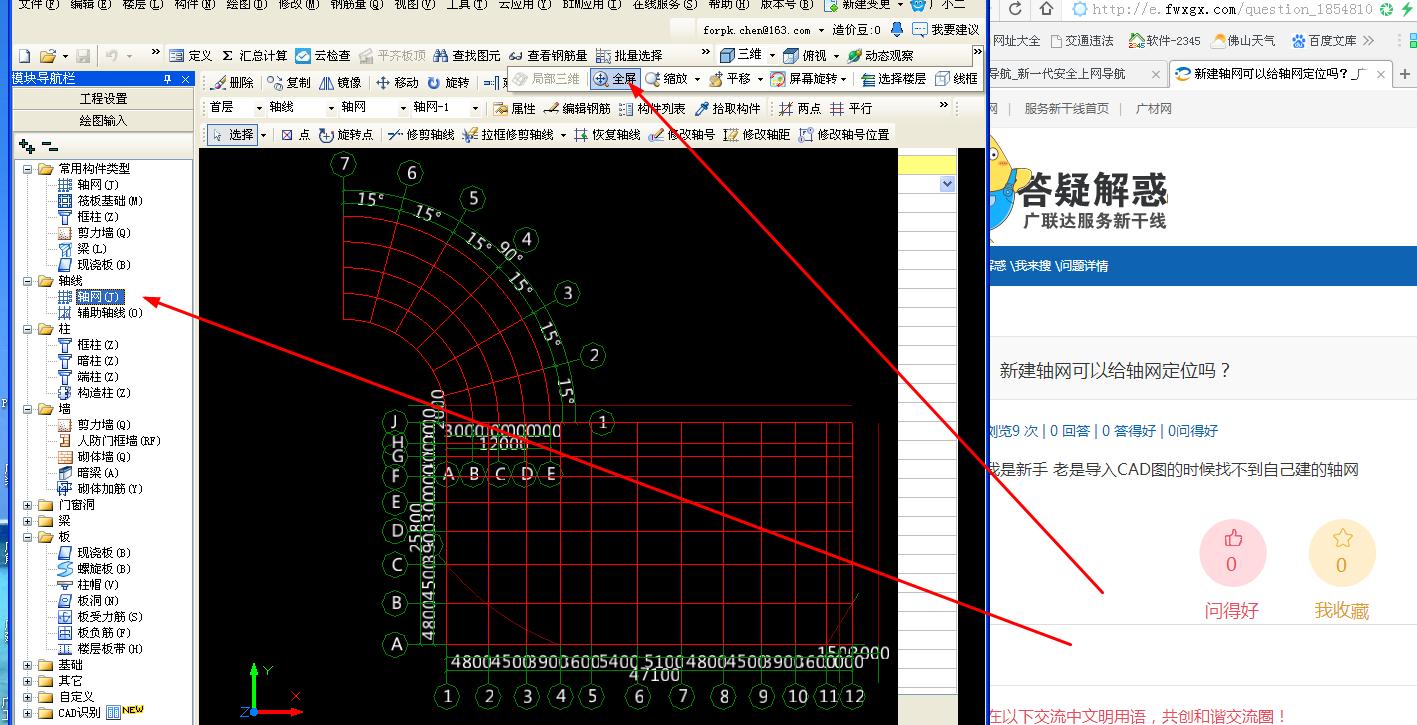
Task: Click the expand-all plus icon in navigator
Action: (x=27, y=147)
